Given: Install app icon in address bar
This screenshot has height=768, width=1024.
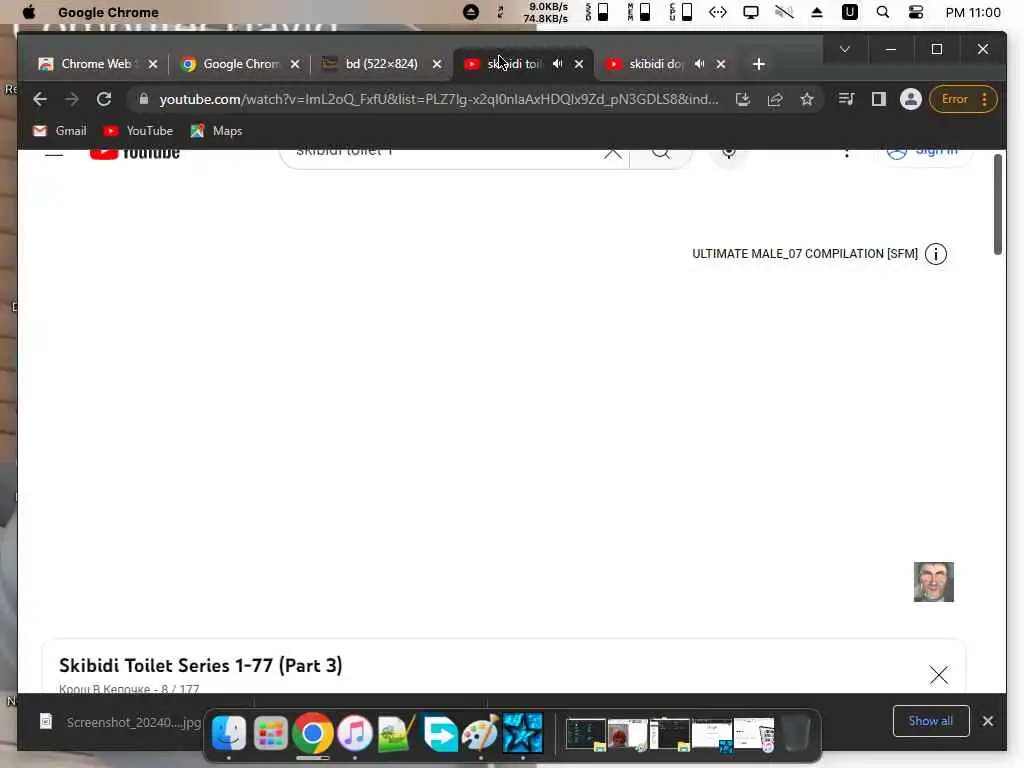Looking at the screenshot, I should [x=743, y=99].
